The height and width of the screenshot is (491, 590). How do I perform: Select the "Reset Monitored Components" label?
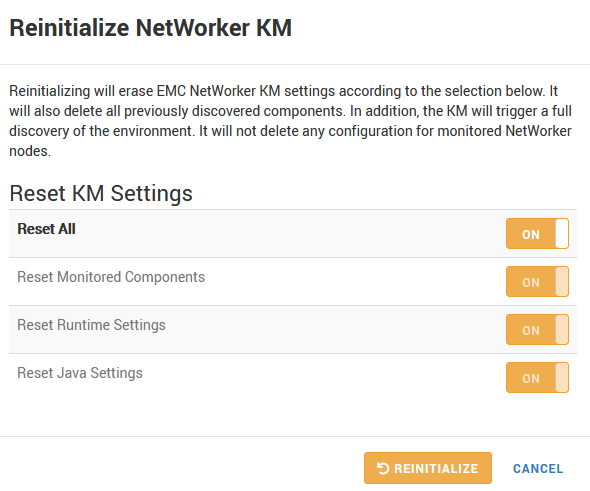[111, 277]
